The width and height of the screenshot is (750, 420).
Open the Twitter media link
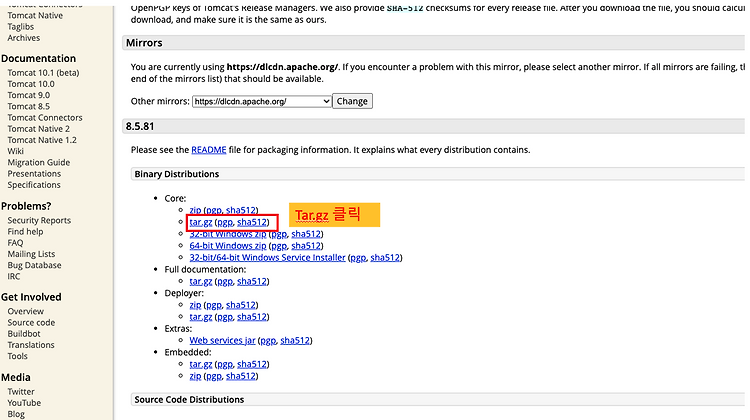[21, 392]
